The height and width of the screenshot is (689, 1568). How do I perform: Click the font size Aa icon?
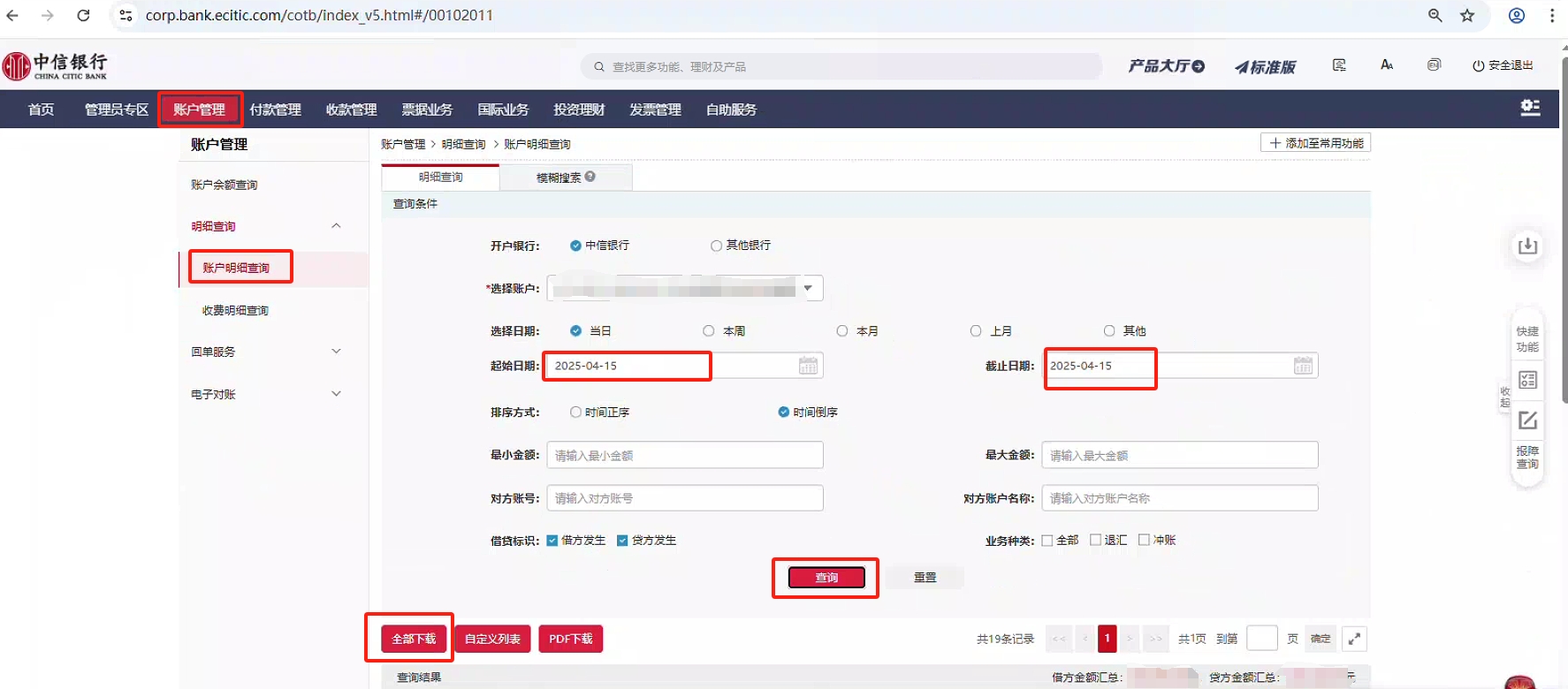1387,65
